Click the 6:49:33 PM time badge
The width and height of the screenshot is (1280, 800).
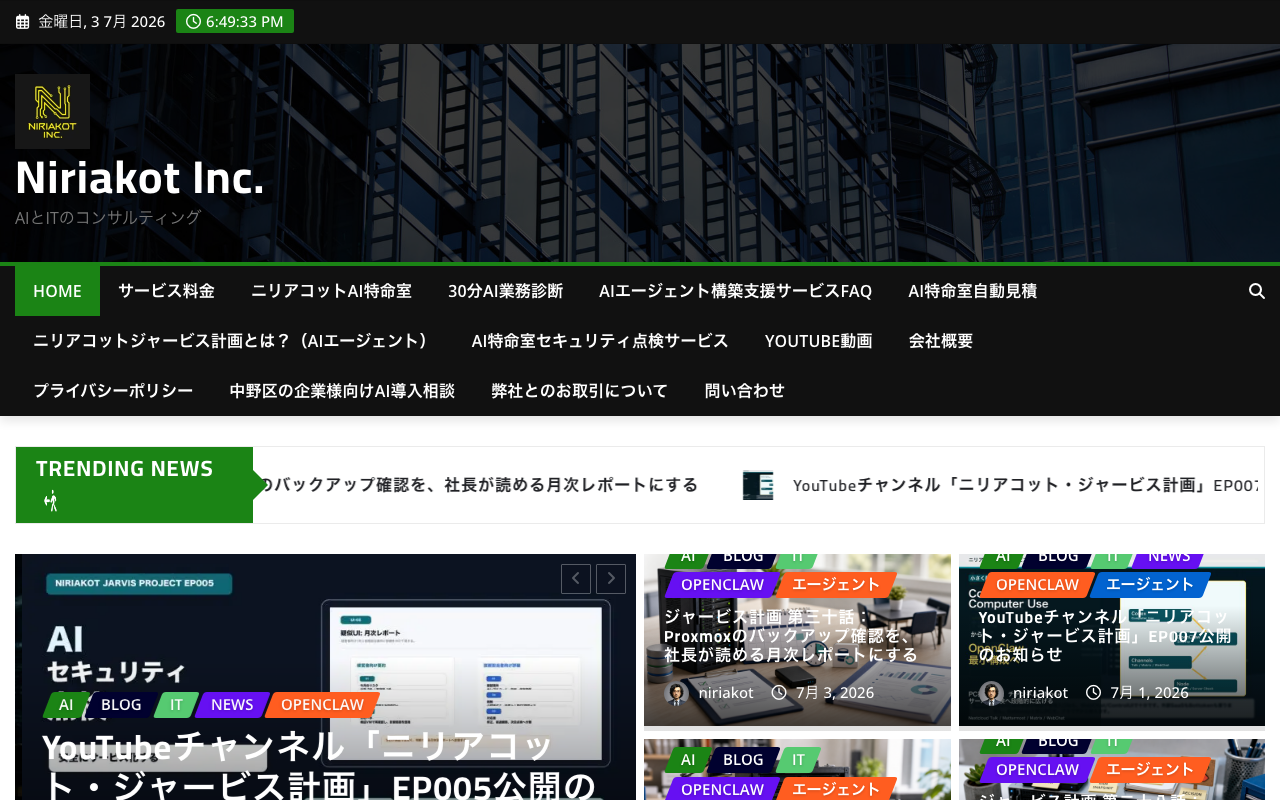235,21
